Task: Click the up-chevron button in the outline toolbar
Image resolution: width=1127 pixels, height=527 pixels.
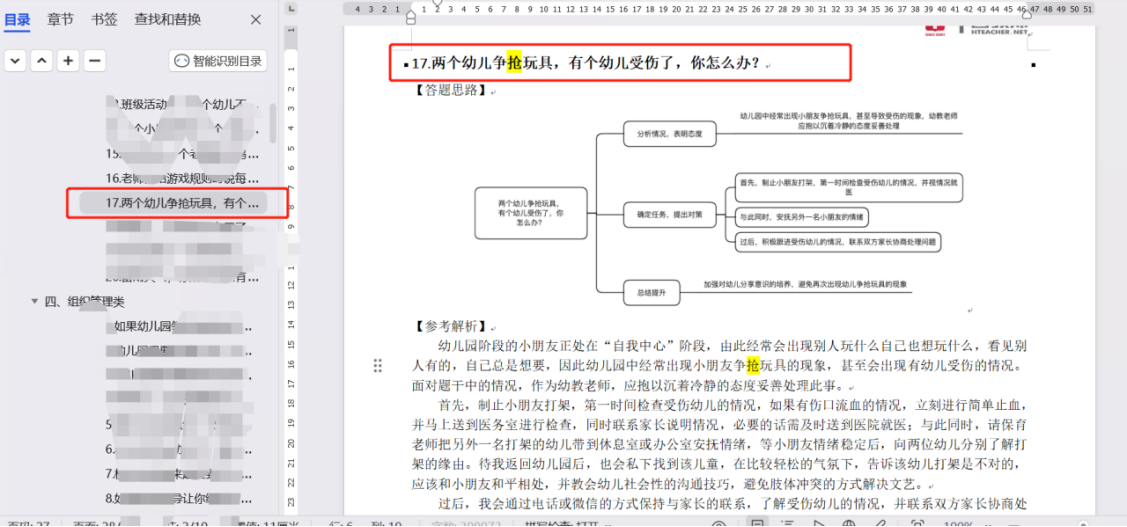Action: pyautogui.click(x=41, y=61)
